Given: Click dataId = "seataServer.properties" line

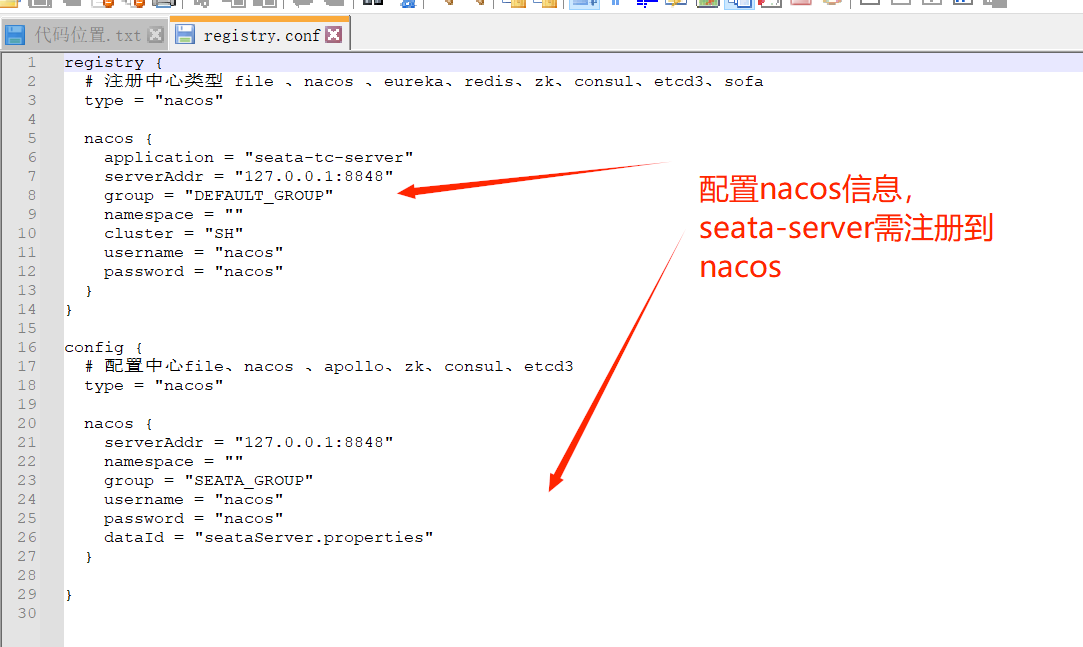Looking at the screenshot, I should tap(269, 537).
